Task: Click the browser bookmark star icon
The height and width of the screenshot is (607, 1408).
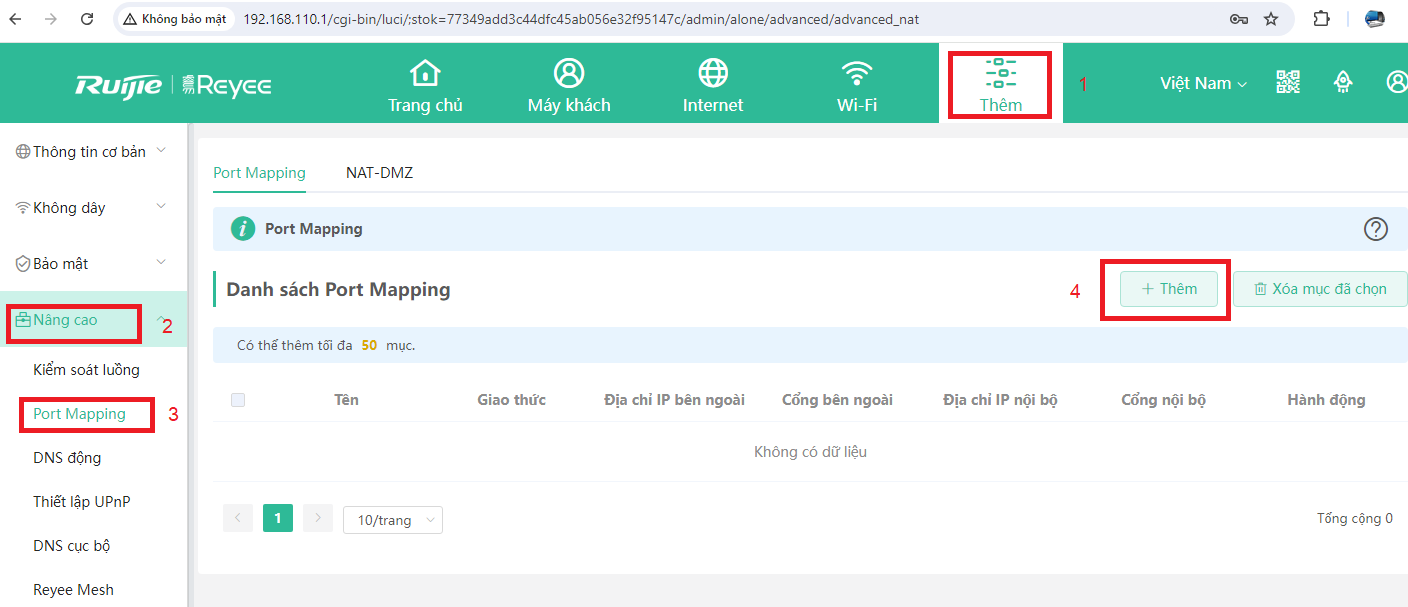Action: tap(1271, 19)
